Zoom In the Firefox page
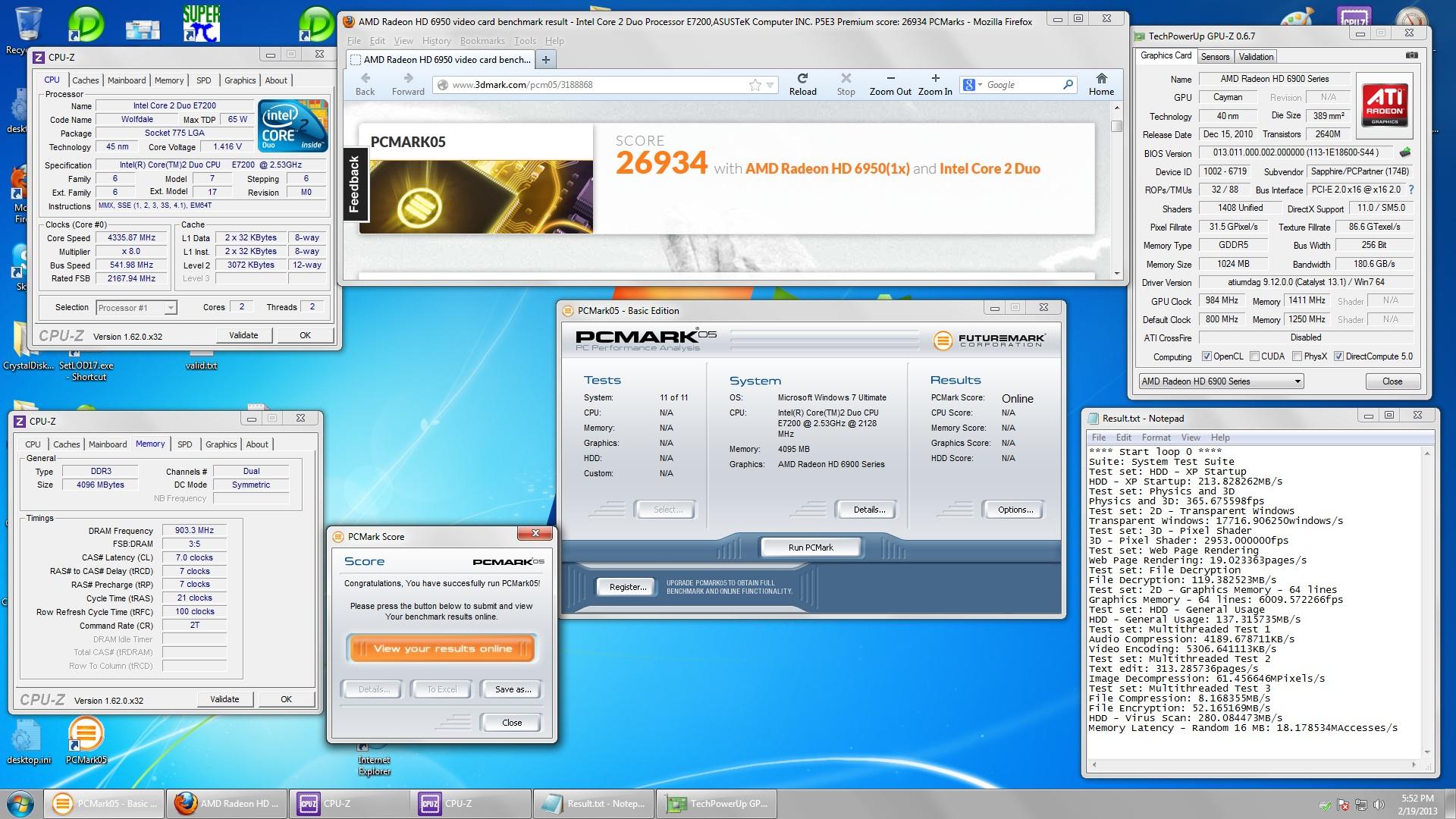The image size is (1456, 819). coord(935,84)
